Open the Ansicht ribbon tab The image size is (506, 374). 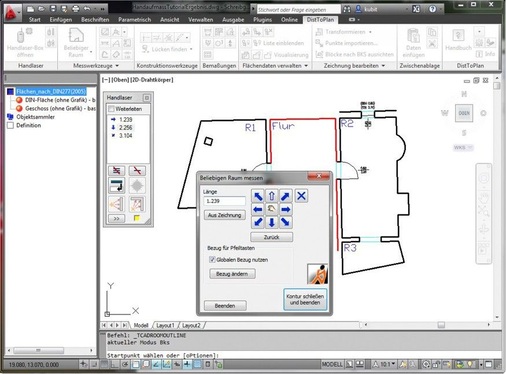(170, 20)
